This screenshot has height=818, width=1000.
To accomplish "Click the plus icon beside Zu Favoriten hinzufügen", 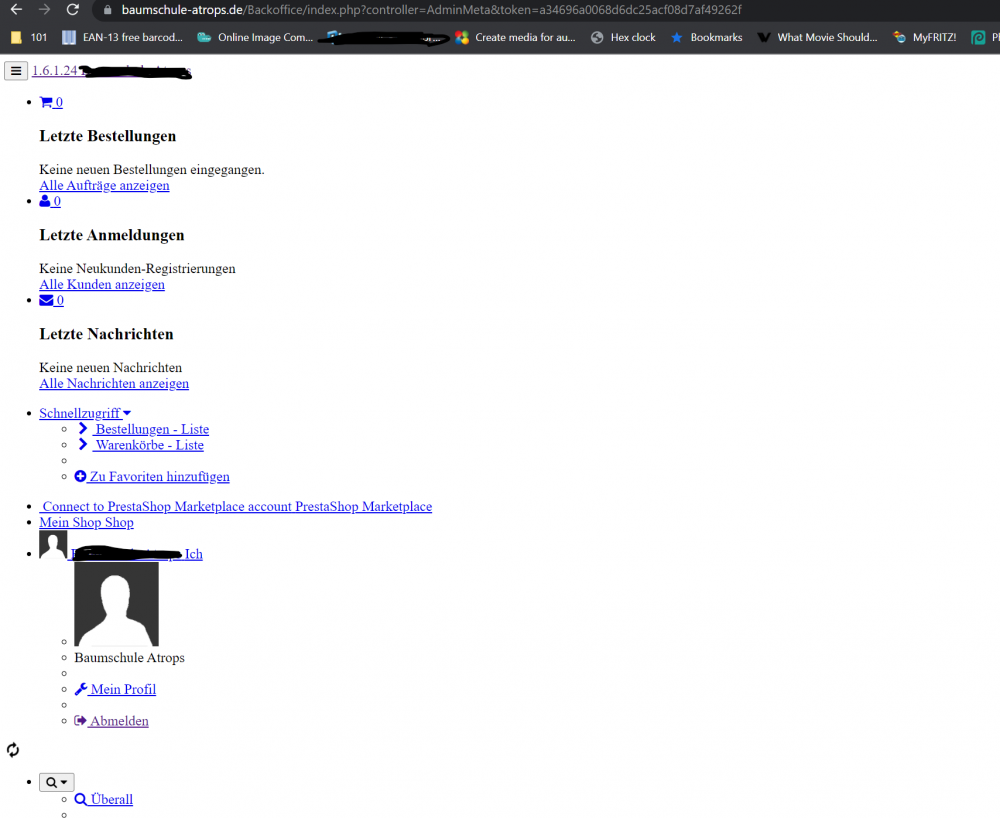I will coord(80,476).
